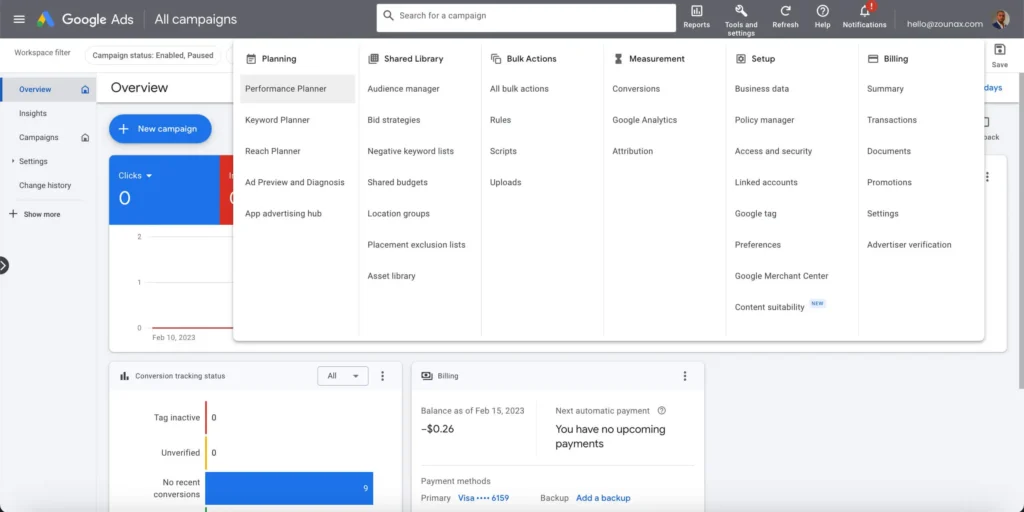Open App advertising hub
Viewport: 1024px width, 512px height.
tap(283, 214)
